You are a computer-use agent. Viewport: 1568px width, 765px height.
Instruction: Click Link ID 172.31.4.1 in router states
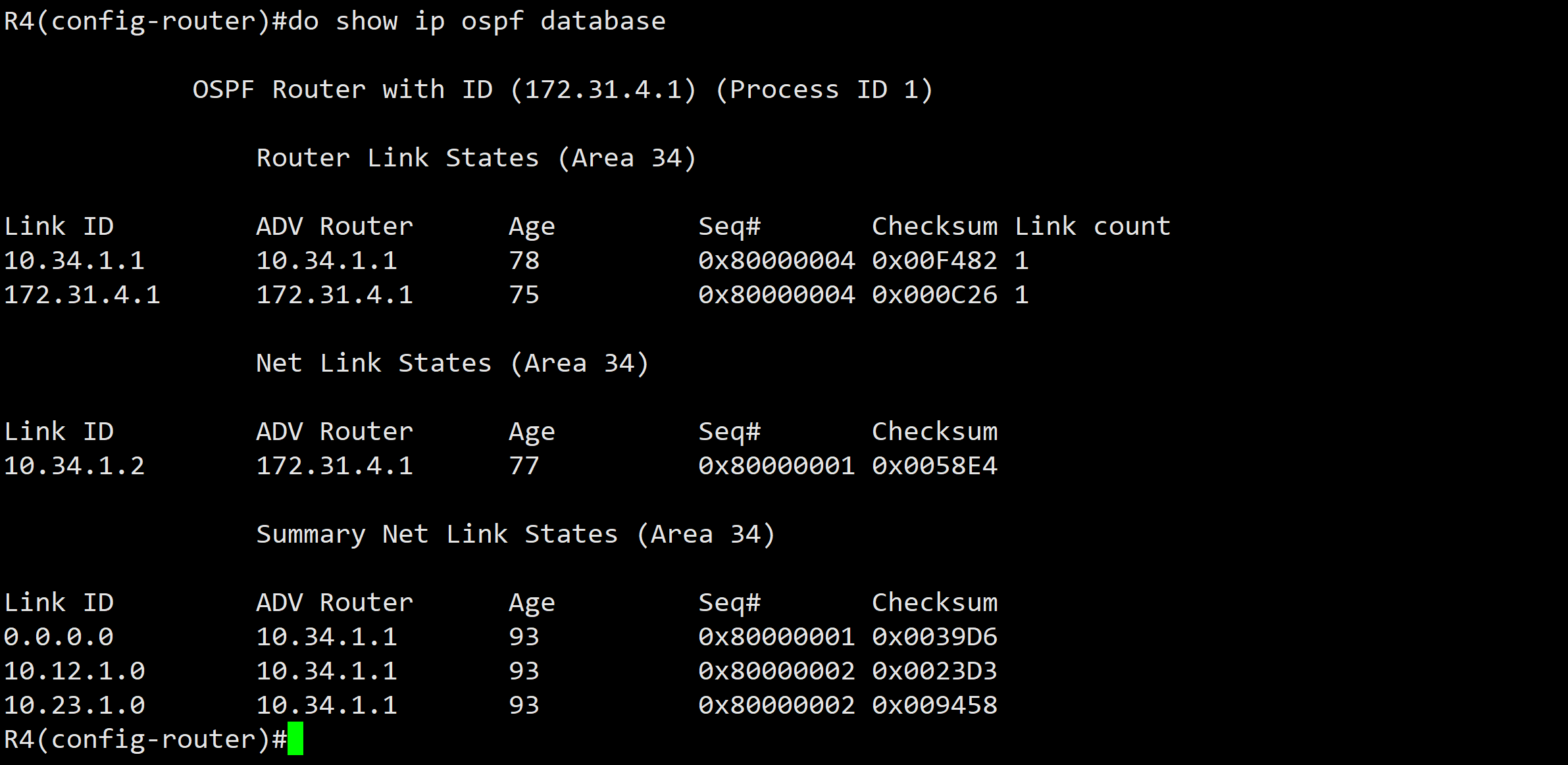(82, 295)
